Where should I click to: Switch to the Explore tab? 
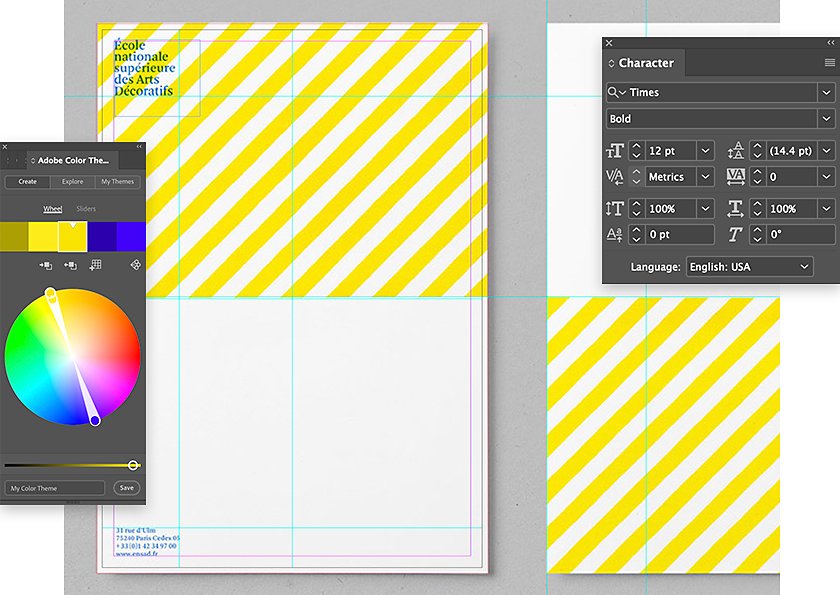coord(72,182)
